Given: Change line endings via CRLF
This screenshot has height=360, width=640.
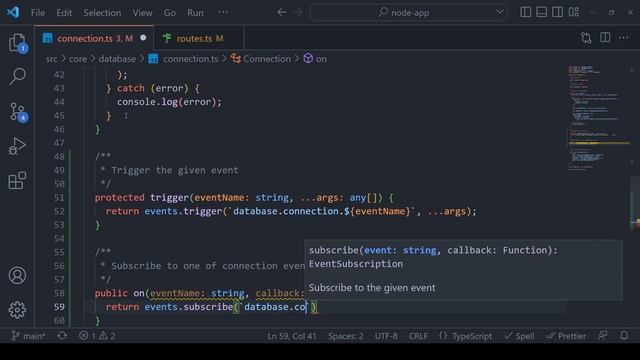Looking at the screenshot, I should [418, 336].
